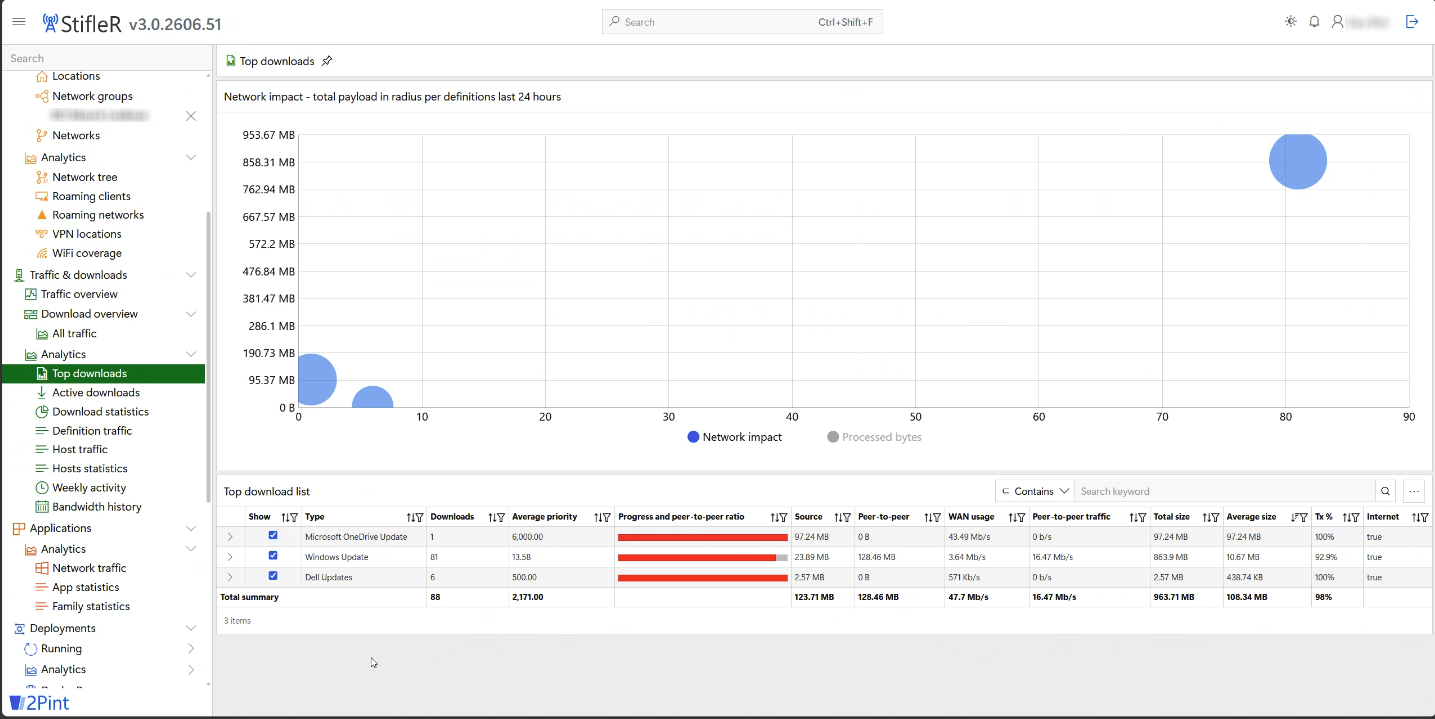Click the large bubble near 80 downloads
This screenshot has width=1435, height=719.
coord(1298,160)
